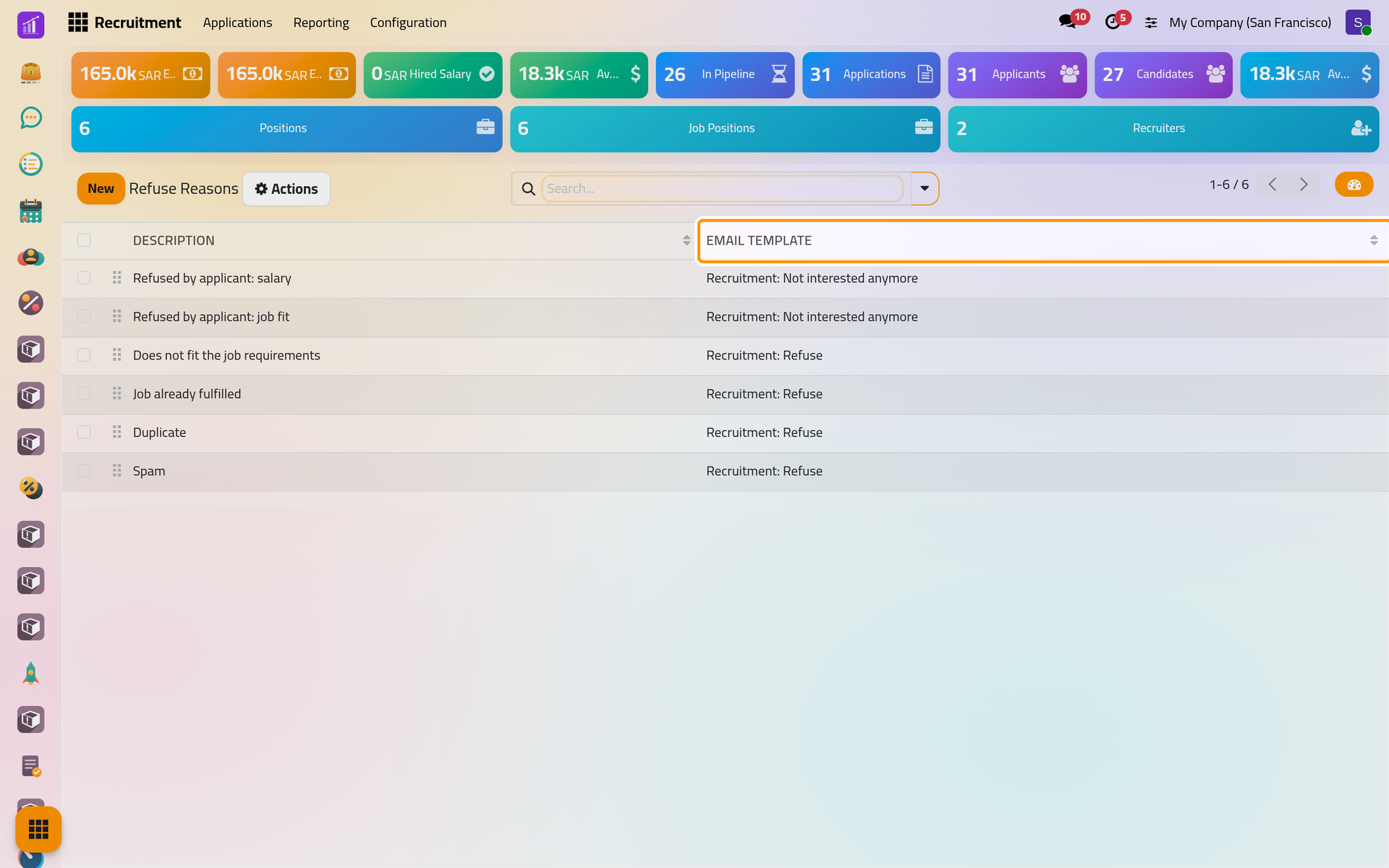Go to previous page of records
Screen dimensions: 1389x868
pos(1273,184)
